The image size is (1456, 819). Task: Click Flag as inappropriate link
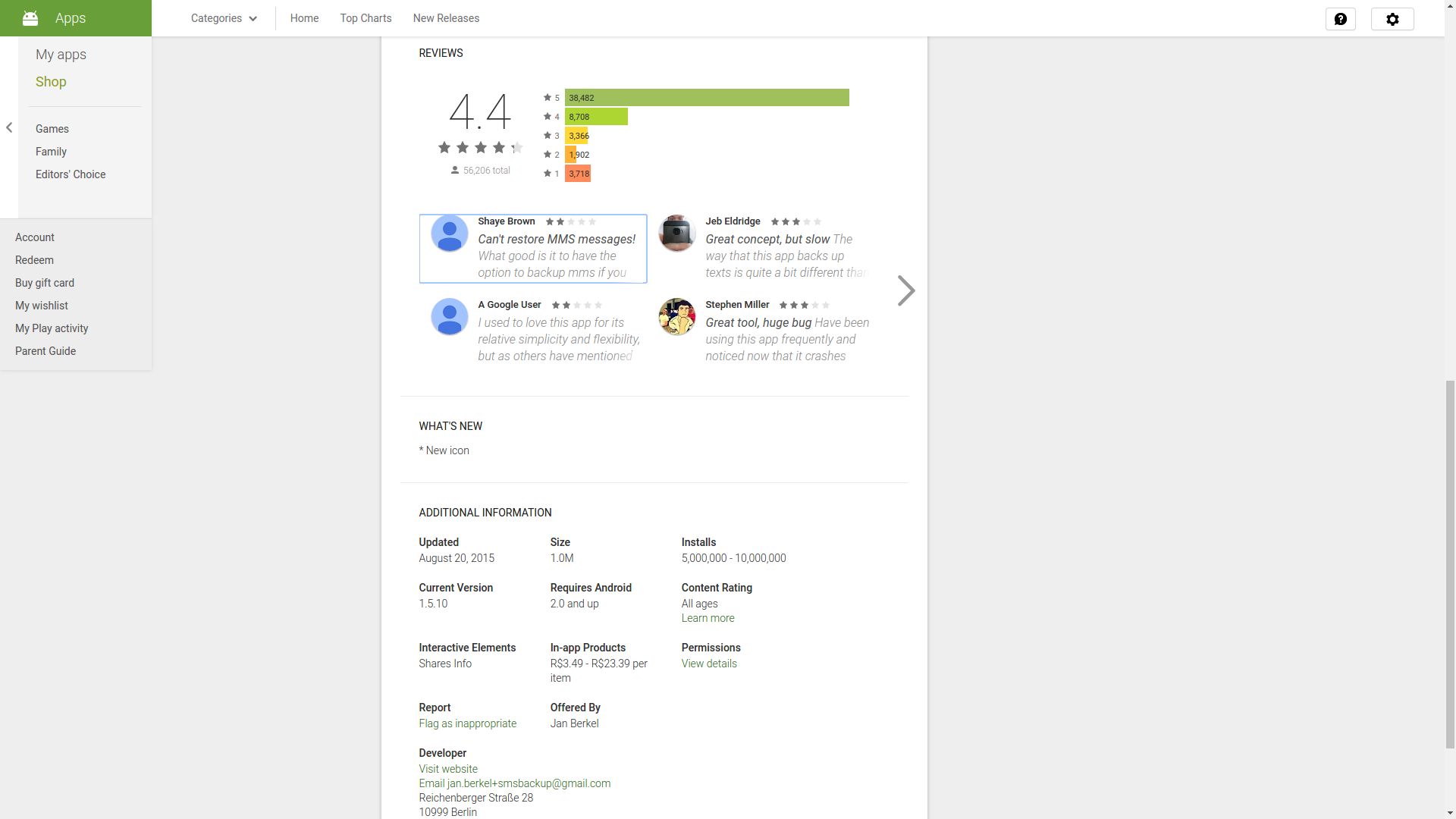467,723
